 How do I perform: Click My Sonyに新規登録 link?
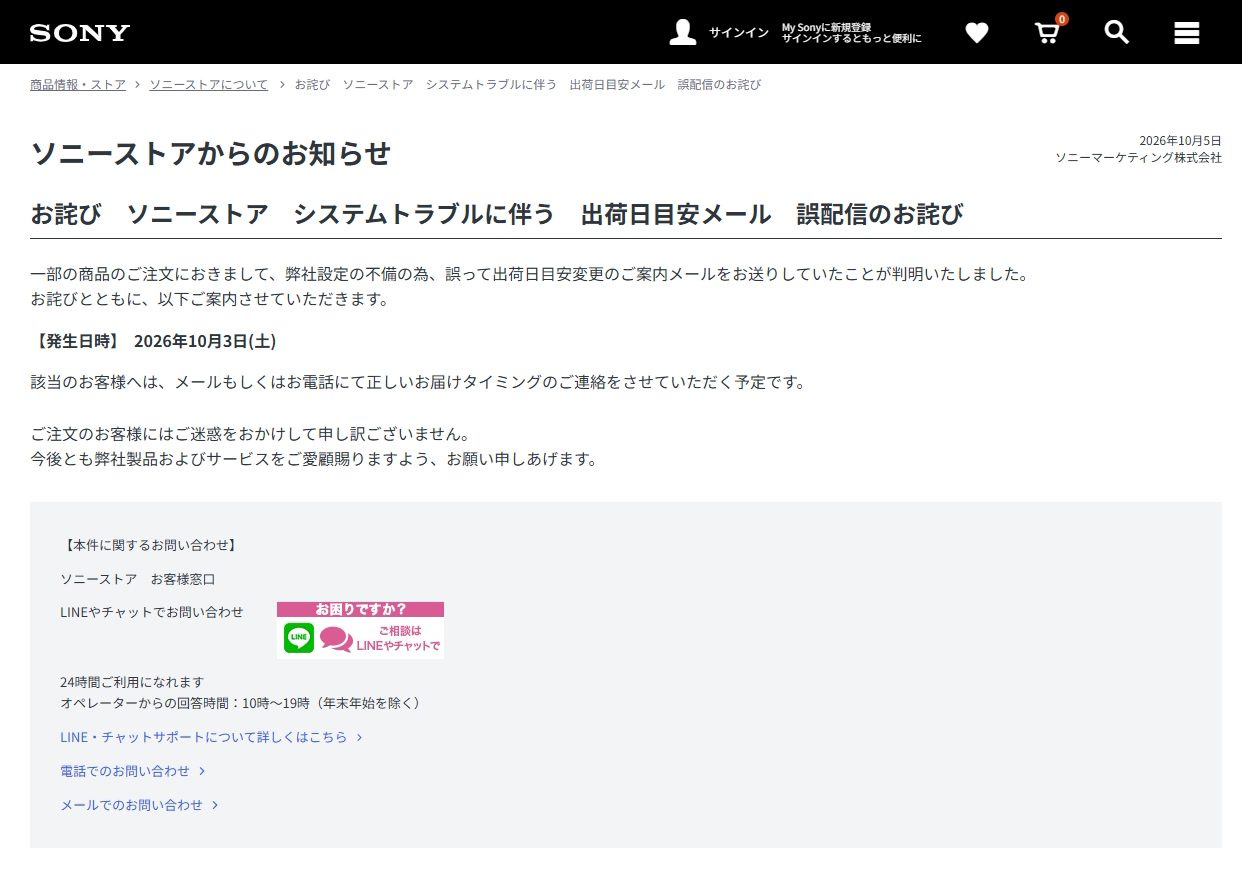[826, 27]
